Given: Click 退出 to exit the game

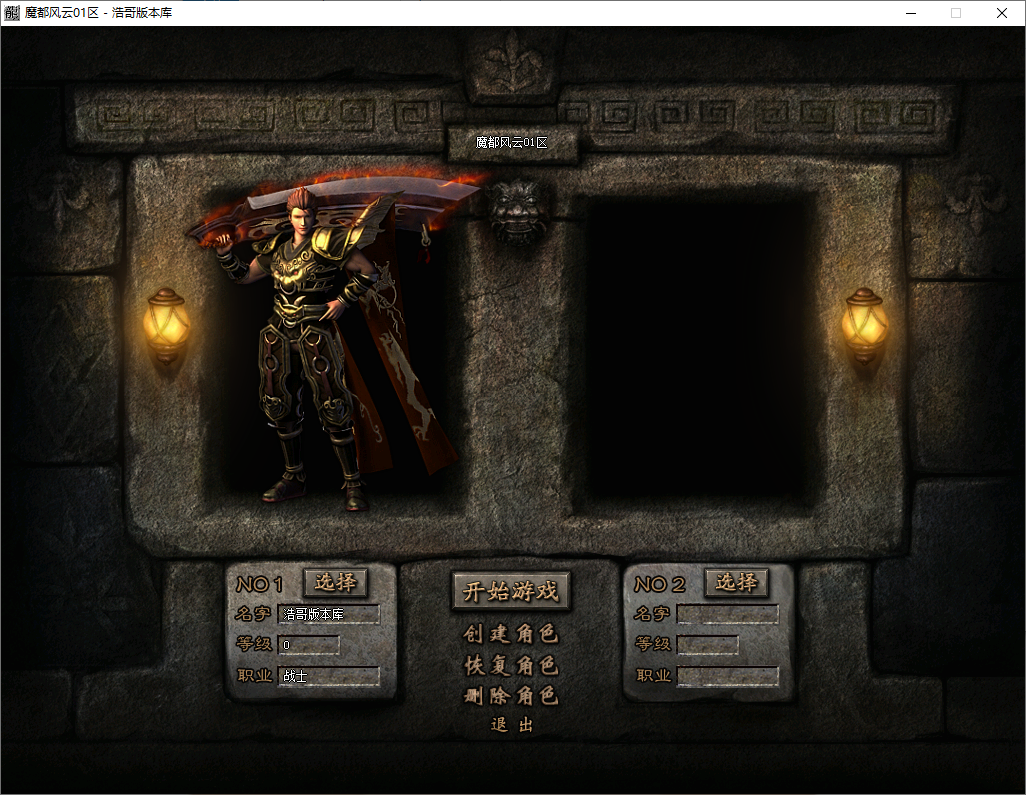Looking at the screenshot, I should [512, 724].
